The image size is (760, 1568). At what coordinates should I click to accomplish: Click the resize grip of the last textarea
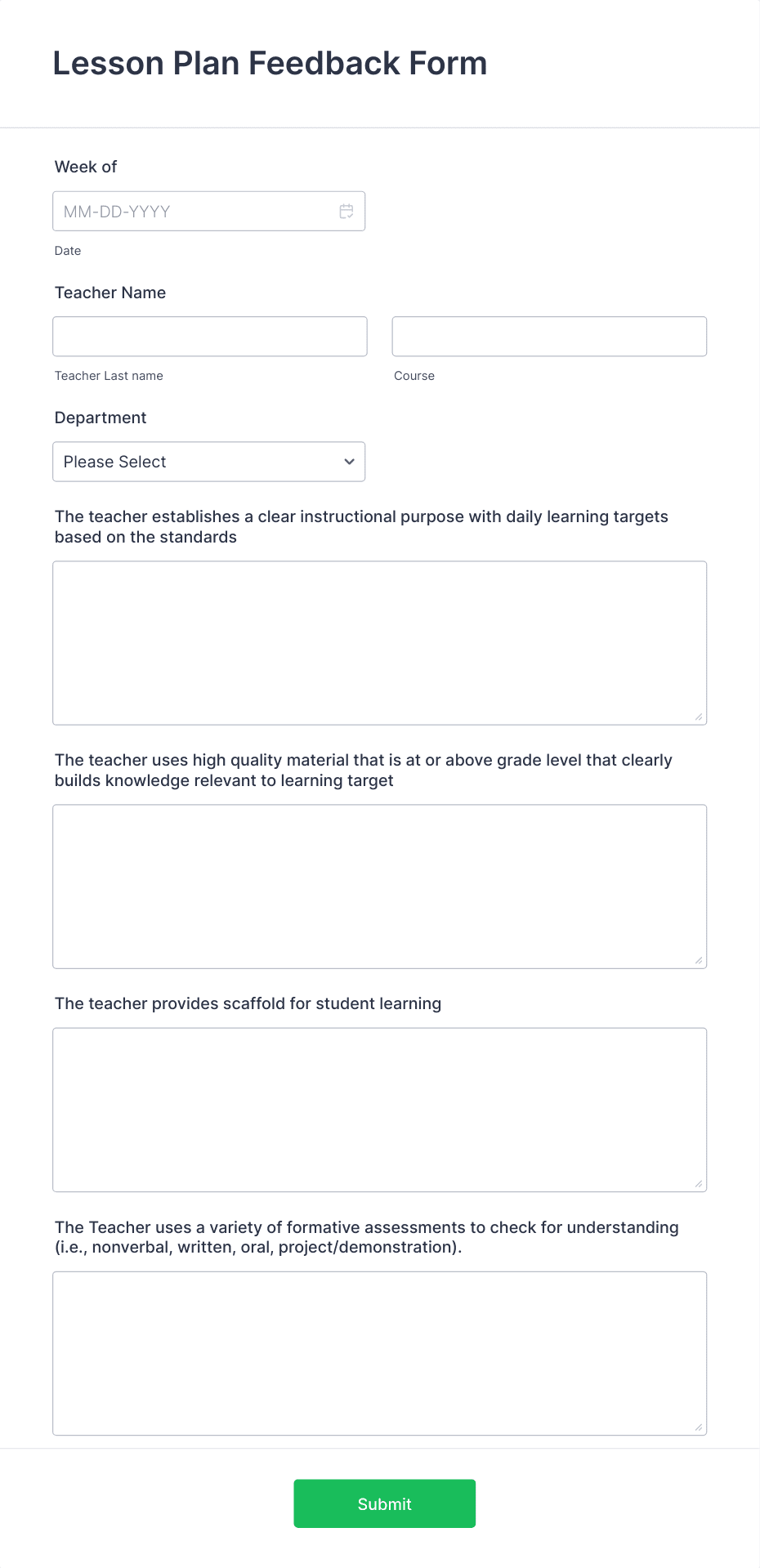tap(700, 1427)
